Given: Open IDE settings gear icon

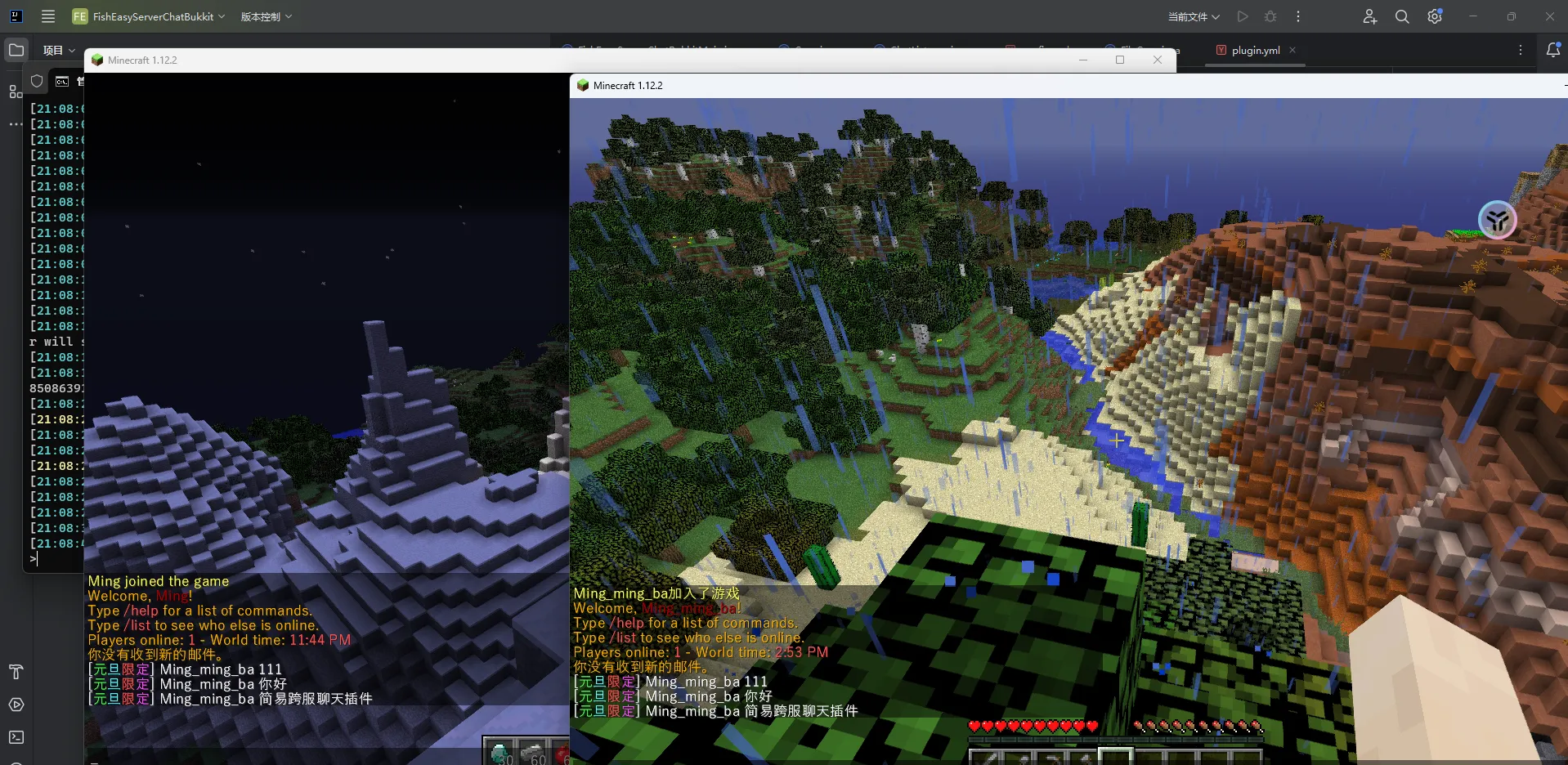Looking at the screenshot, I should coord(1435,16).
